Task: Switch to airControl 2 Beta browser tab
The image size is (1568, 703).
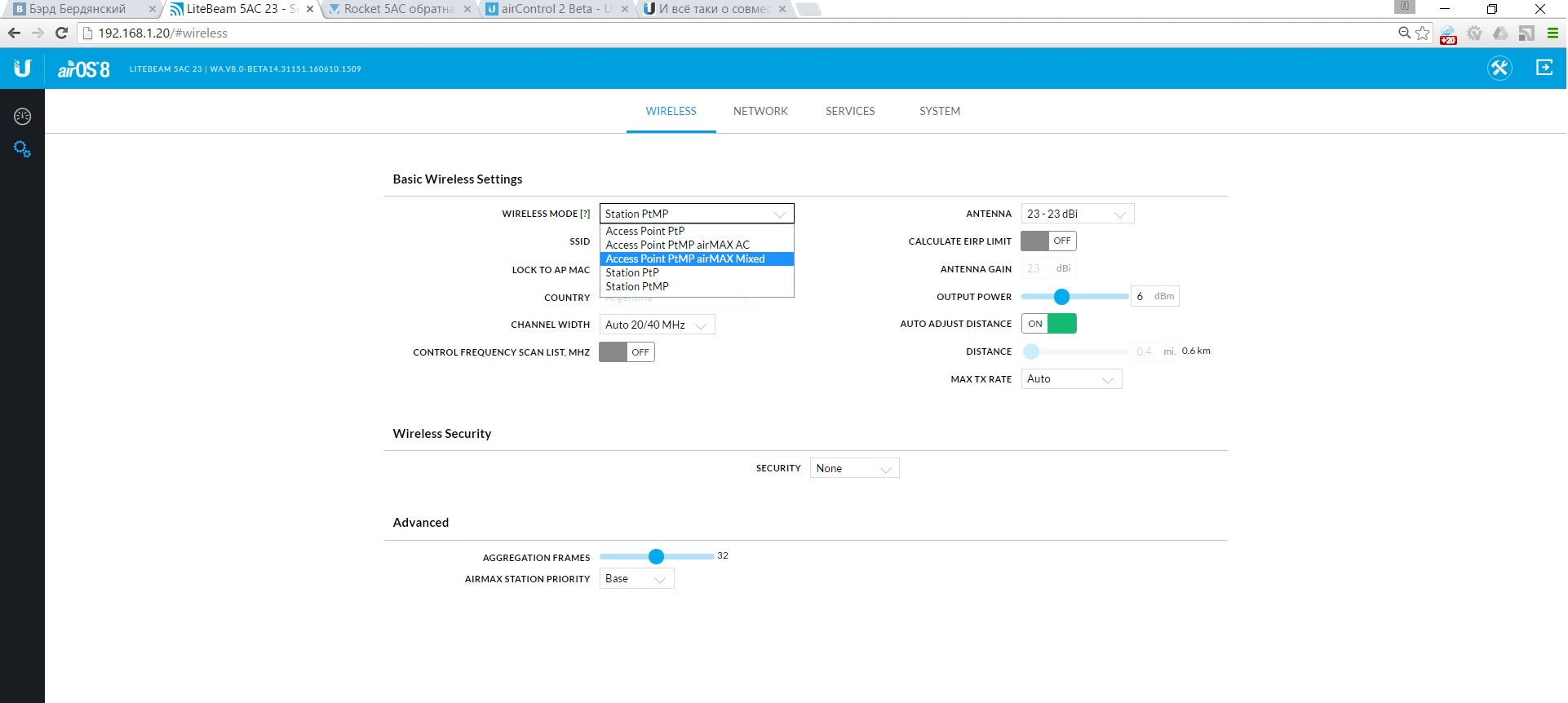Action: (555, 9)
